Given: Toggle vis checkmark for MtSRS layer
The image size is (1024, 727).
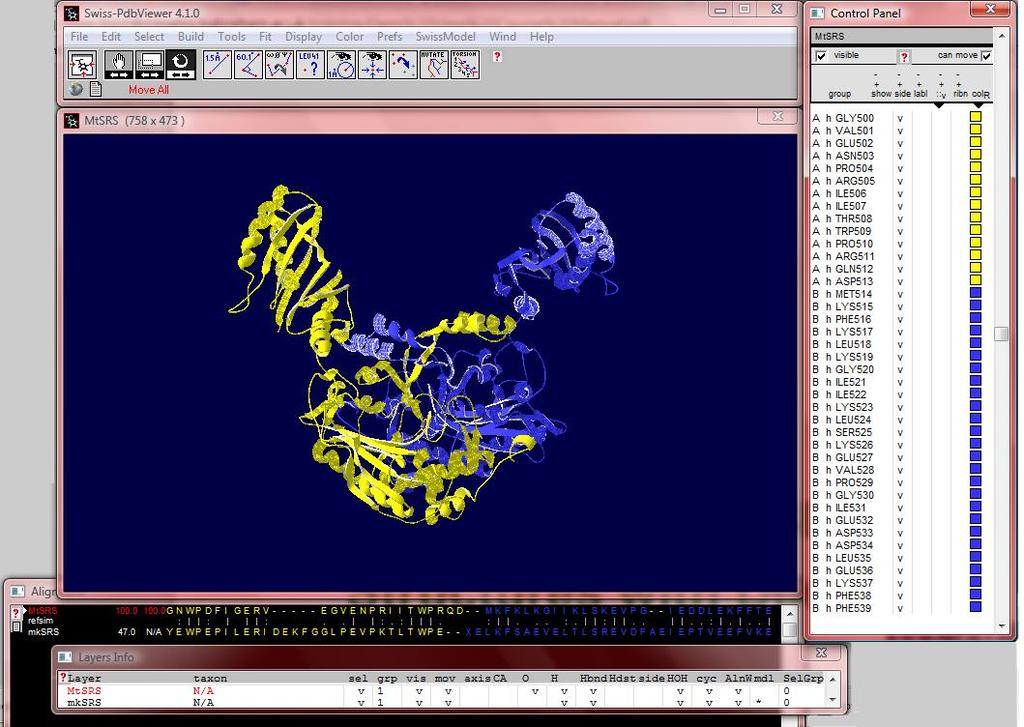Looking at the screenshot, I should (x=419, y=691).
